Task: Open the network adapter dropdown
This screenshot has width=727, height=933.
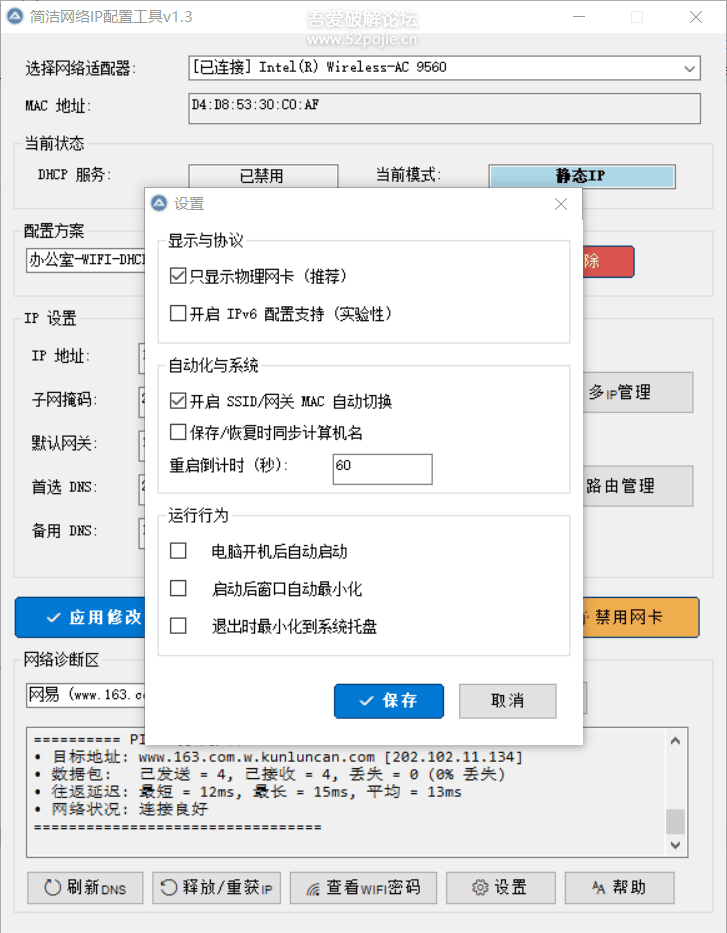Action: pyautogui.click(x=444, y=68)
